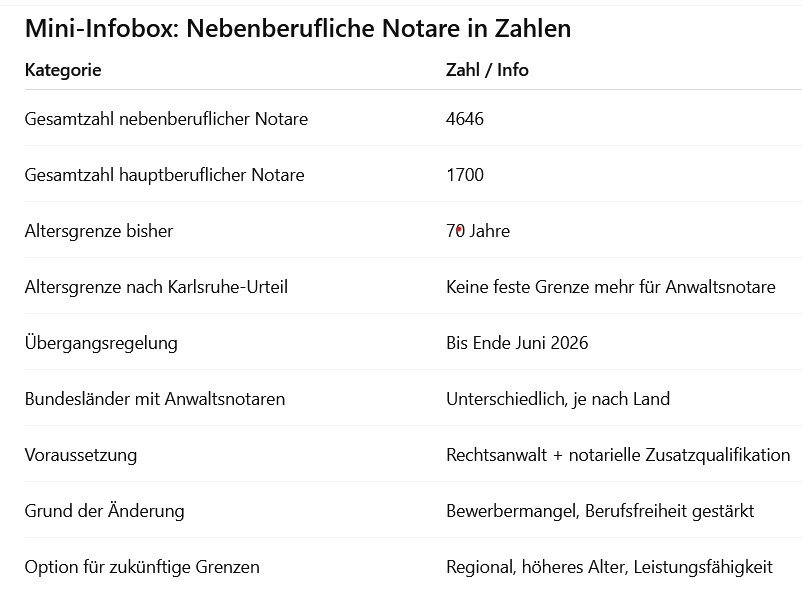Click Altersgrenze nach Karlsruhe-Urteil label
The image size is (802, 593).
pyautogui.click(x=156, y=287)
